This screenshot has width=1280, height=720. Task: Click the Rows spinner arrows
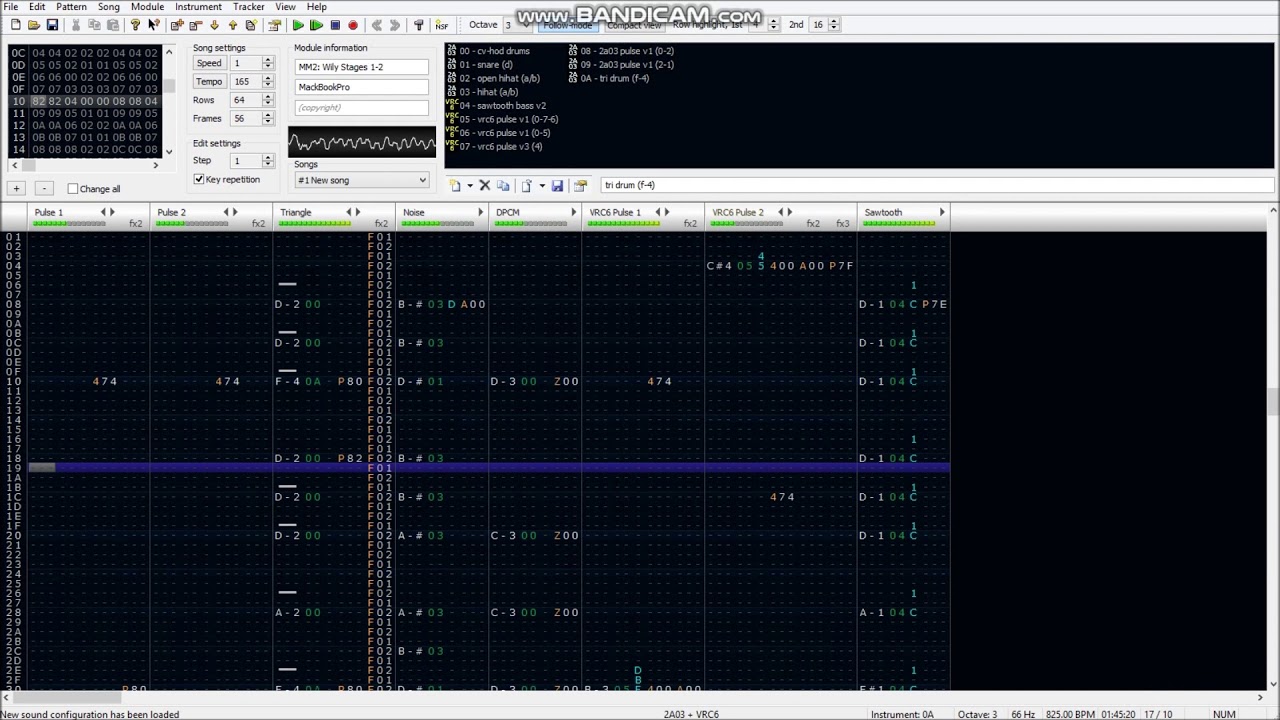coord(268,100)
